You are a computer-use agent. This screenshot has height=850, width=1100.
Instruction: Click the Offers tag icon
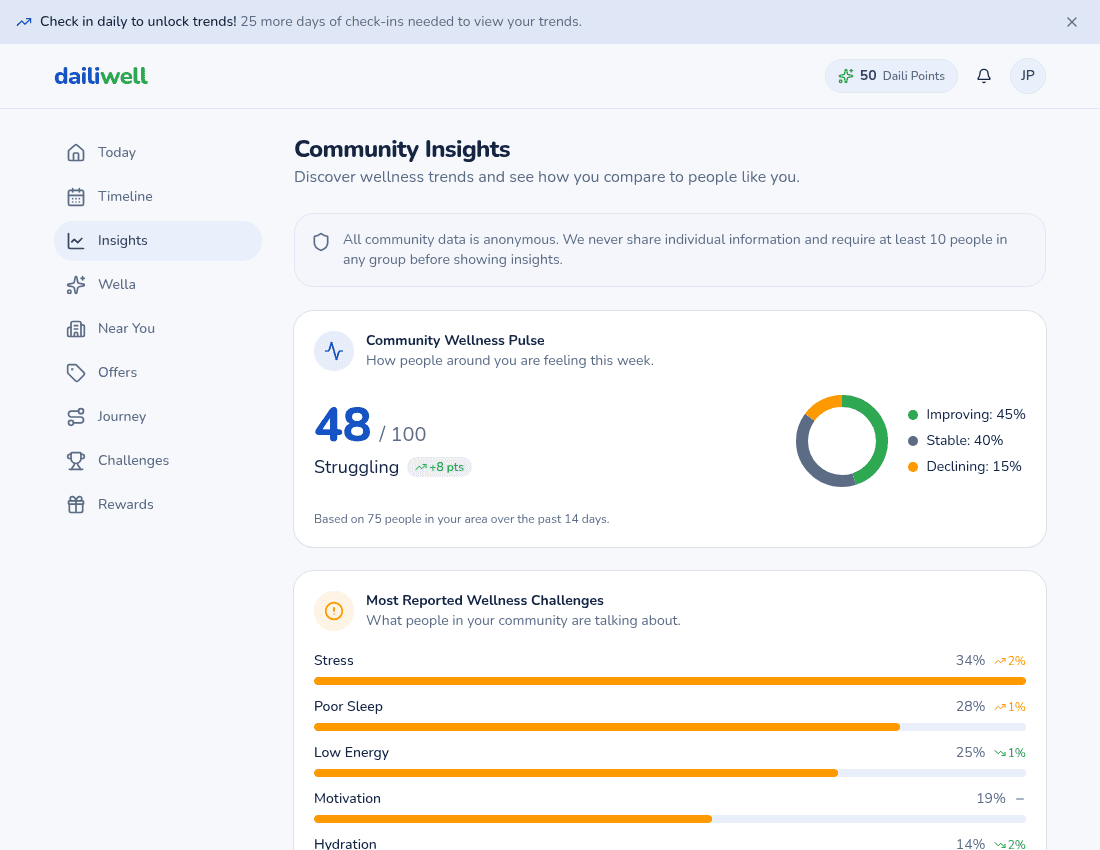76,372
